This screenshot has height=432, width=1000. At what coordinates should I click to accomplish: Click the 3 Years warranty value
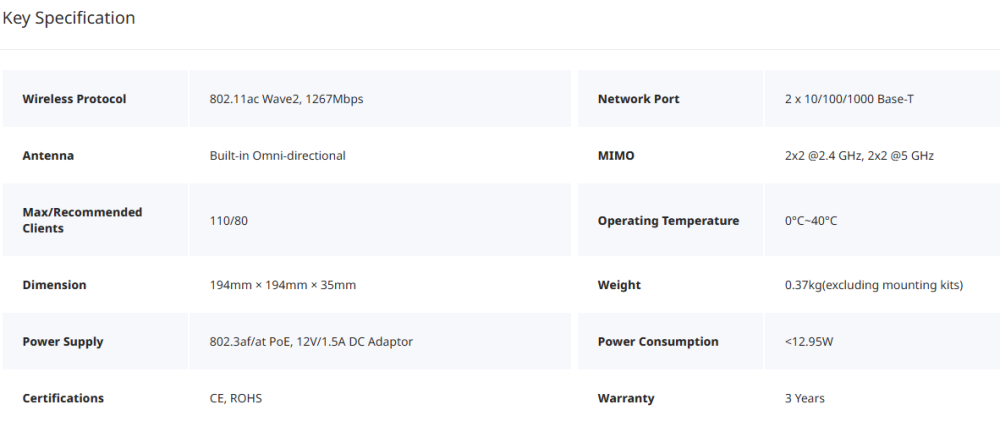pos(805,398)
